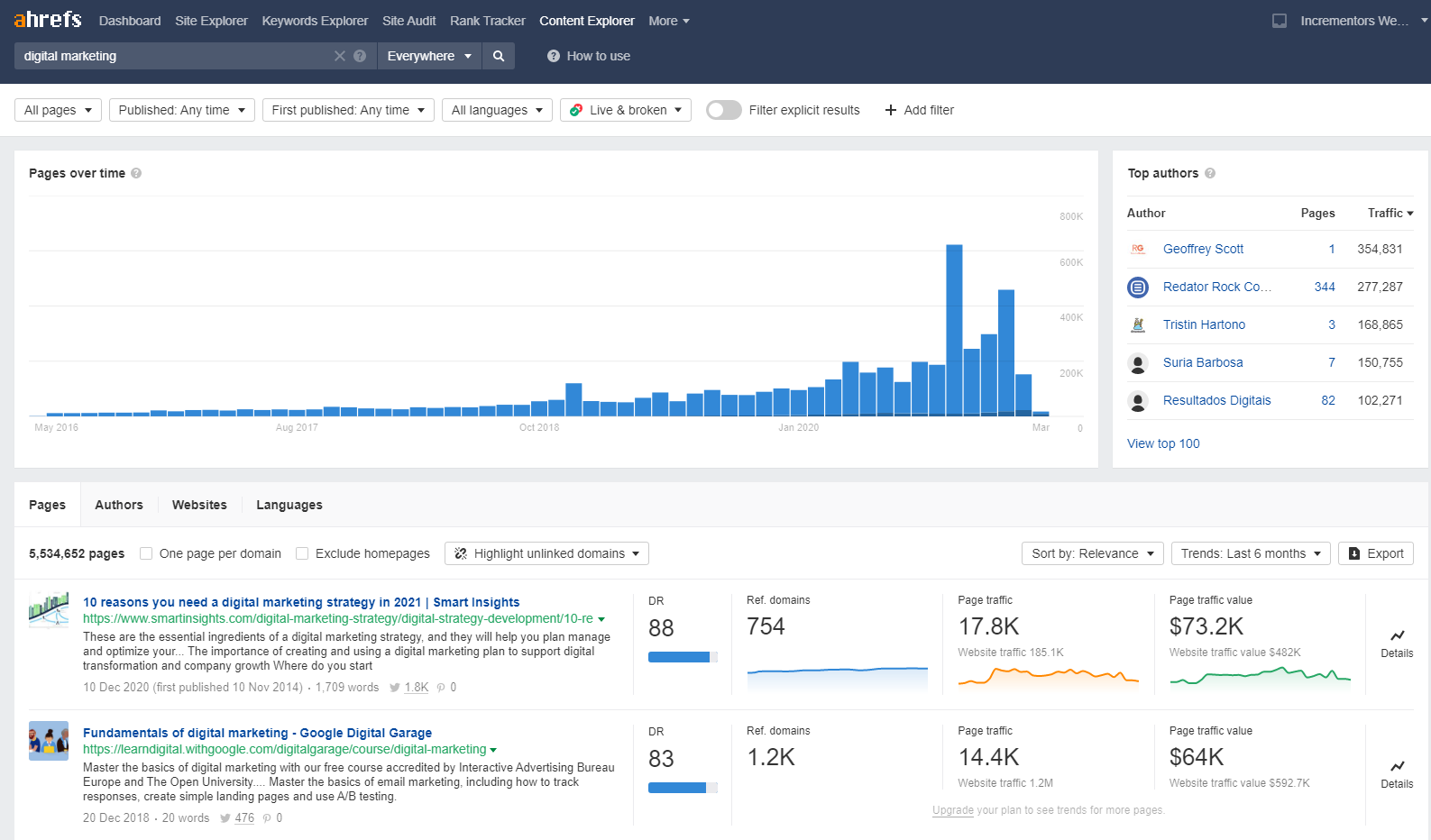1431x840 pixels.
Task: Select the Pages tab
Action: 47,505
